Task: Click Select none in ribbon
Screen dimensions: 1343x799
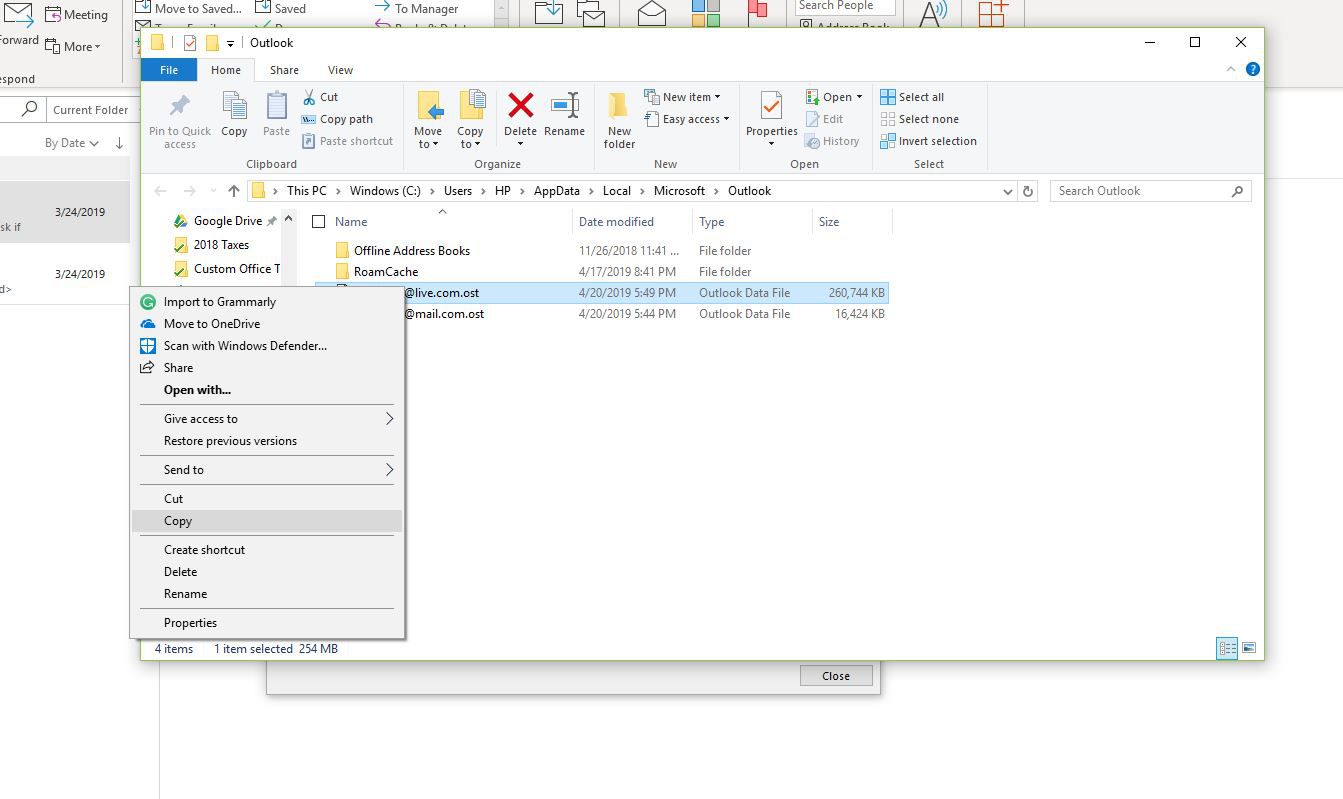Action: pos(919,119)
